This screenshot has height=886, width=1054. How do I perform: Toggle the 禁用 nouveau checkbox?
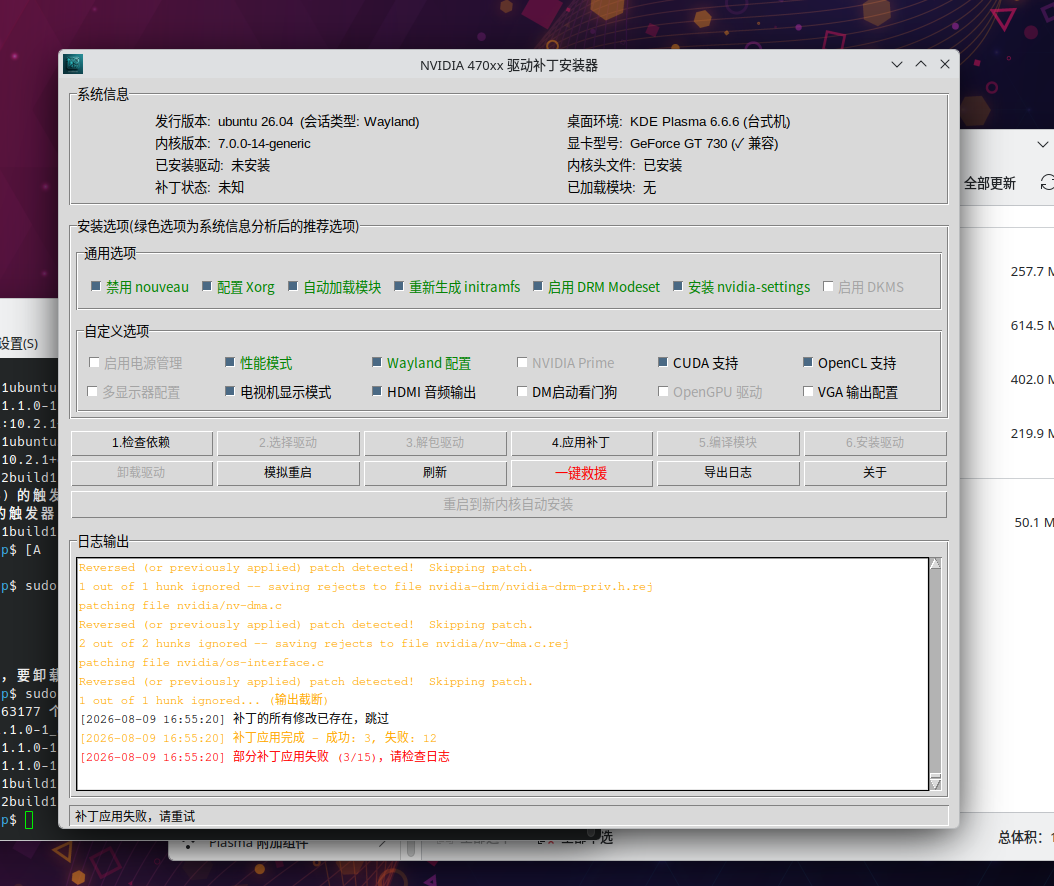95,286
